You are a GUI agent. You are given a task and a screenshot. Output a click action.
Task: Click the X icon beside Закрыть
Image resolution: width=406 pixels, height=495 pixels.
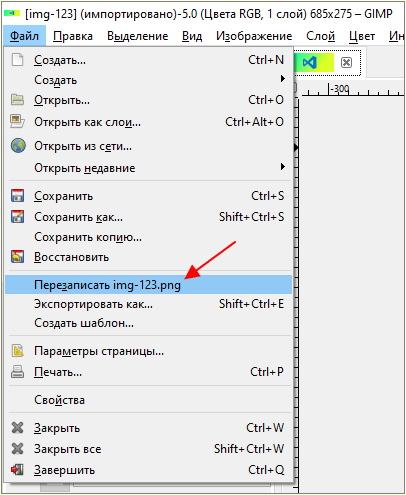point(17,427)
